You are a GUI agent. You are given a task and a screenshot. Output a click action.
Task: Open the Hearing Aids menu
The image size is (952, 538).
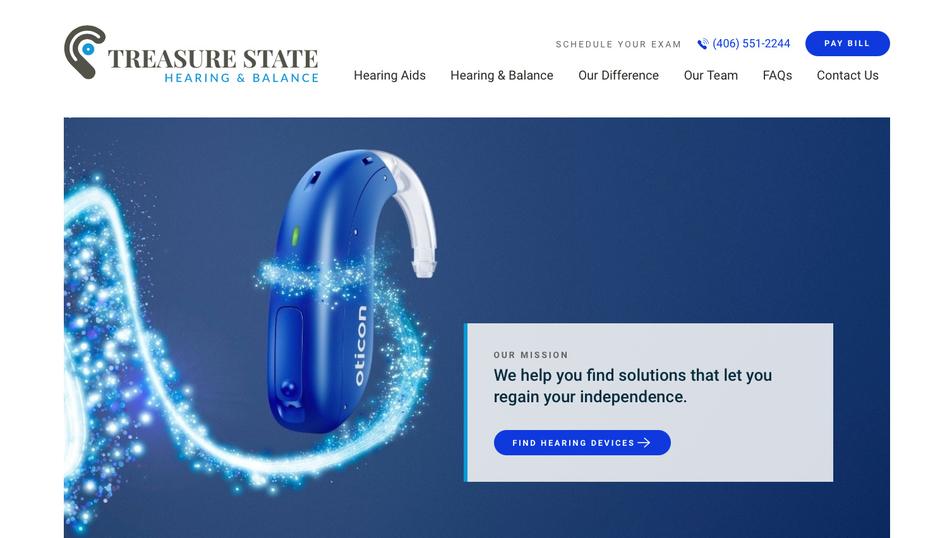point(389,75)
